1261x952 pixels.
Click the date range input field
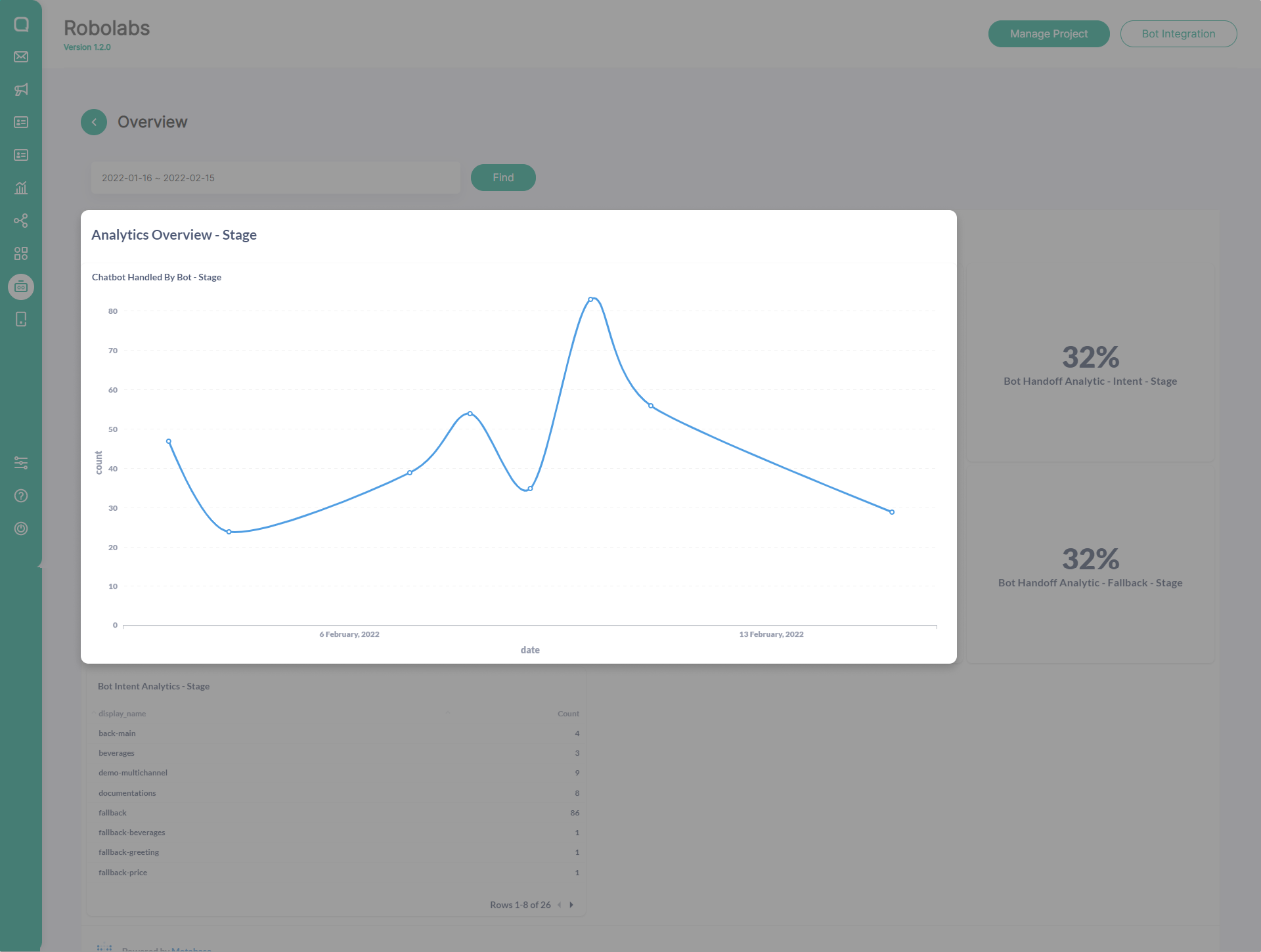(x=275, y=178)
